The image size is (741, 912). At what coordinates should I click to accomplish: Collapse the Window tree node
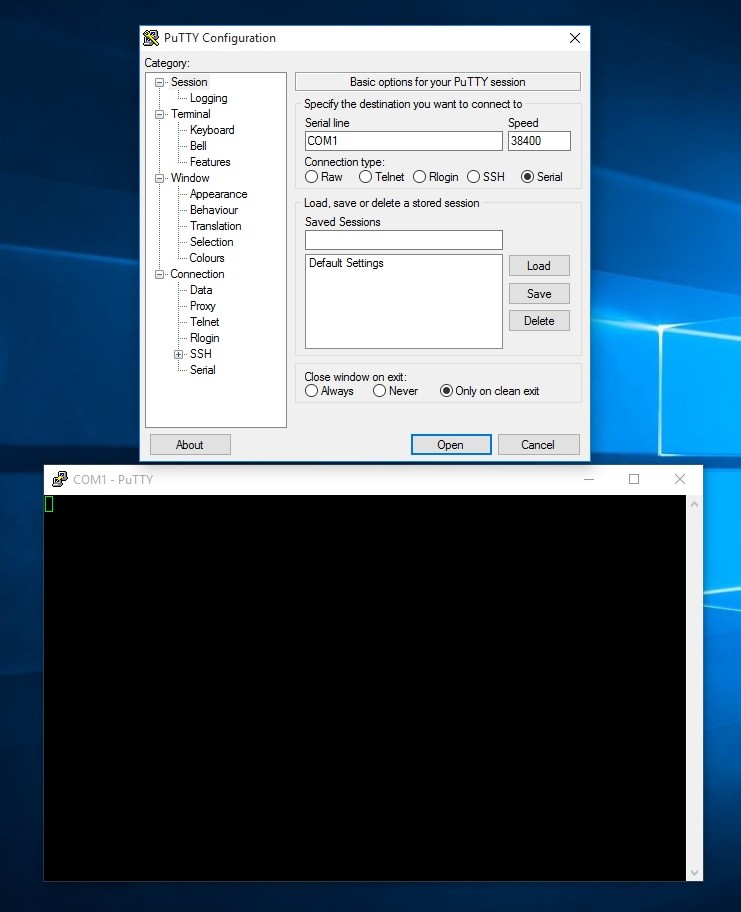point(159,179)
